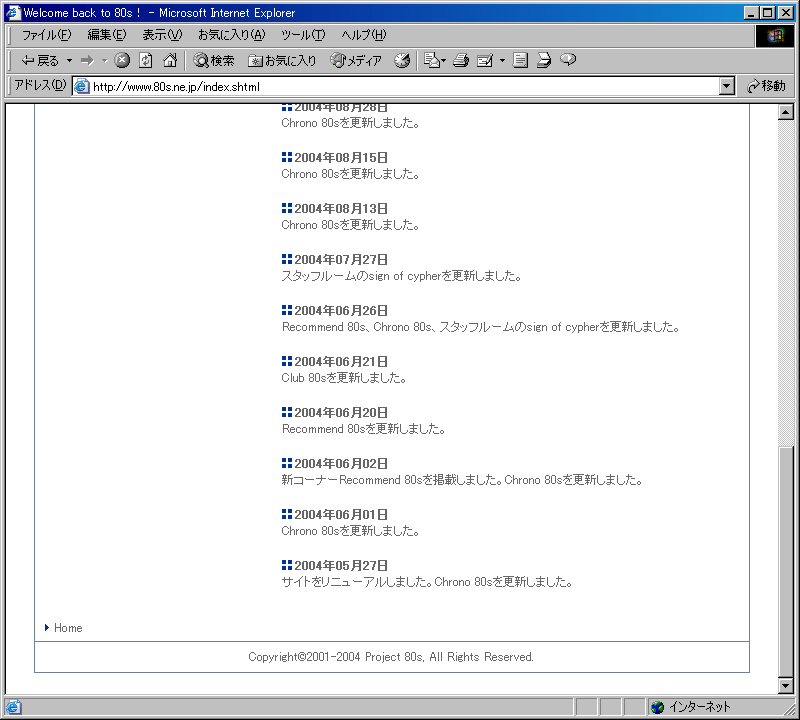
Task: Click the Stop loading icon
Action: coord(122,61)
